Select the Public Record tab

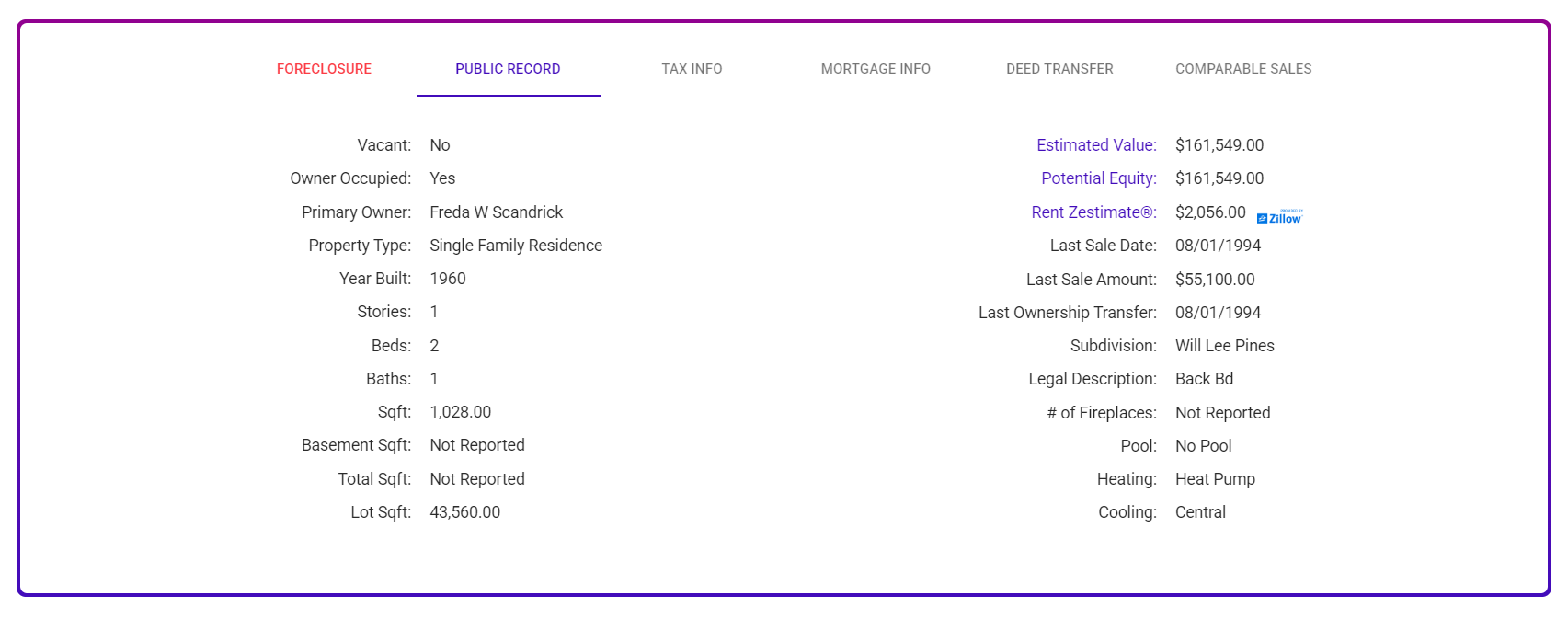click(x=508, y=69)
